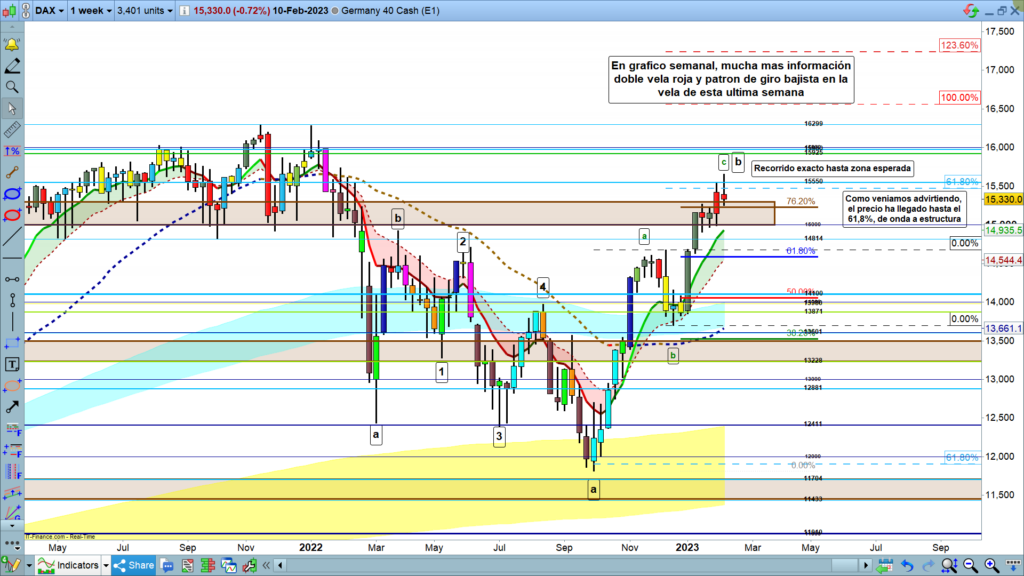Open the DAX instrument dropdown
The image size is (1024, 576).
click(x=50, y=12)
